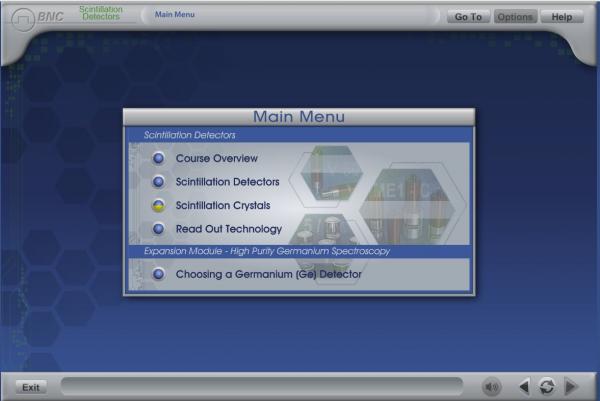Mute audio with the speaker icon
Image resolution: width=600 pixels, height=401 pixels.
[491, 386]
